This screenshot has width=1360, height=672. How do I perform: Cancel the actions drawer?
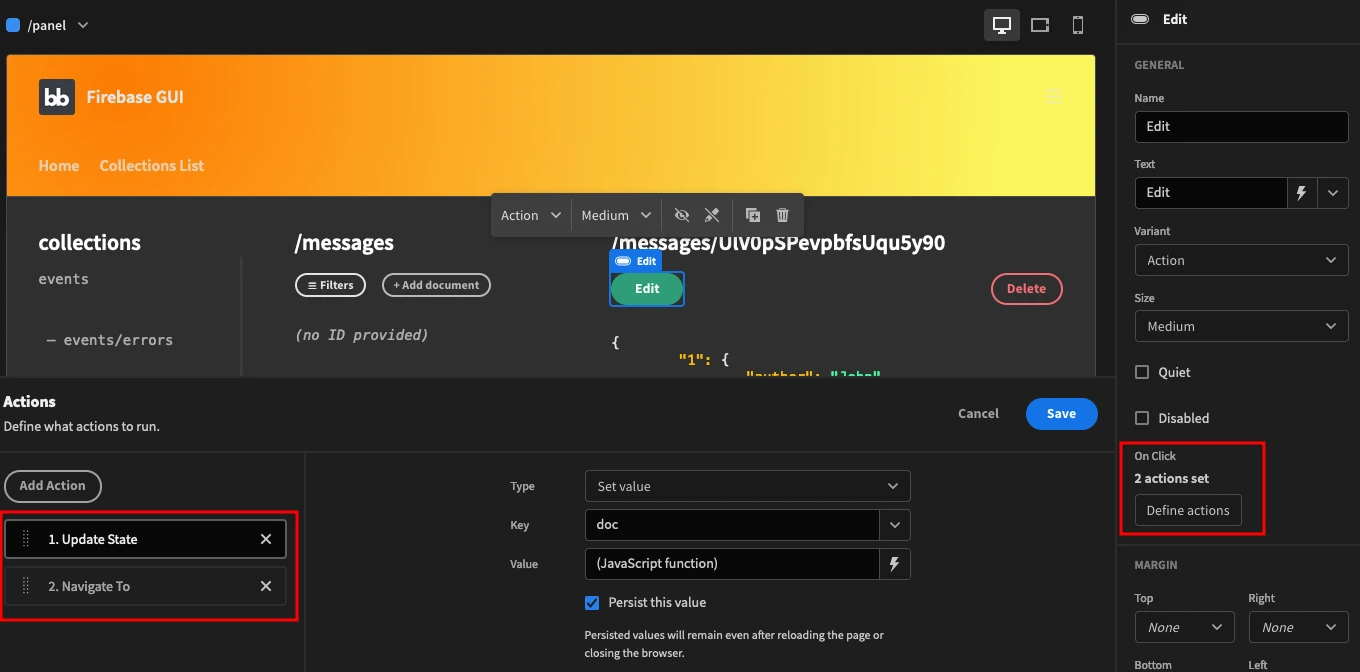click(x=978, y=414)
